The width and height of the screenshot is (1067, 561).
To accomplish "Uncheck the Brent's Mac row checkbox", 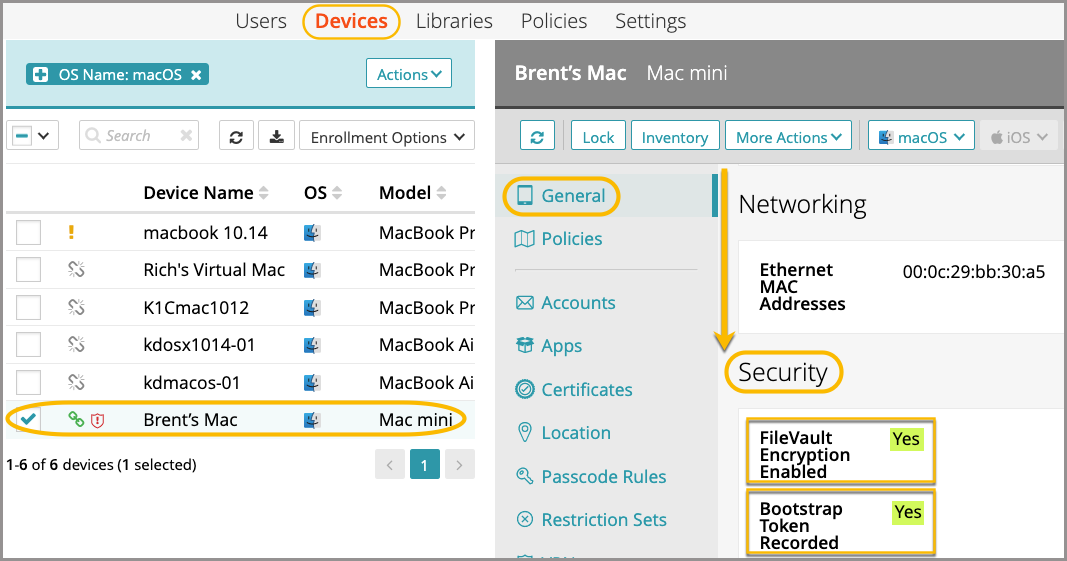I will pyautogui.click(x=28, y=420).
